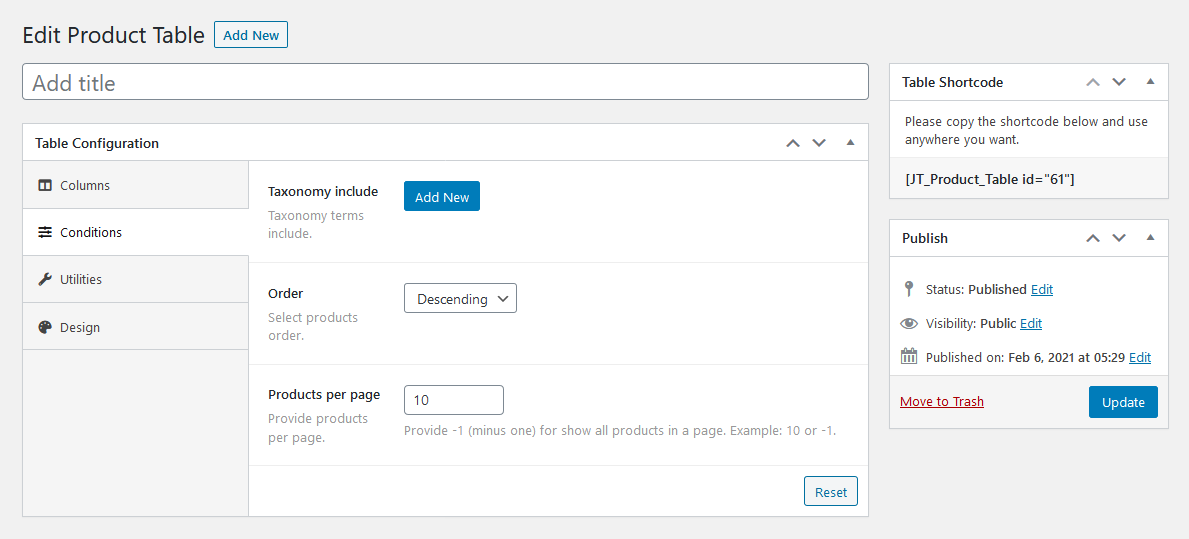Edit the Public visibility
The image size is (1189, 539).
coord(1031,323)
